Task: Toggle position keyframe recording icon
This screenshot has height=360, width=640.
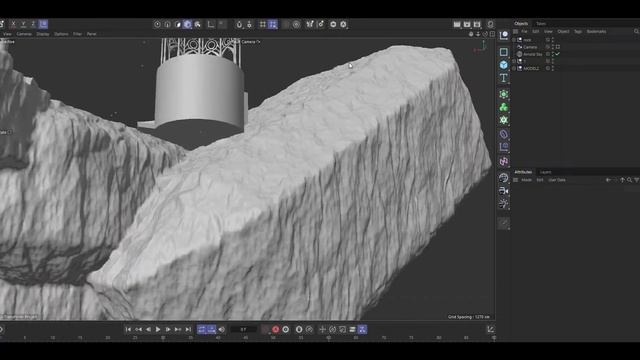Action: (x=322, y=329)
